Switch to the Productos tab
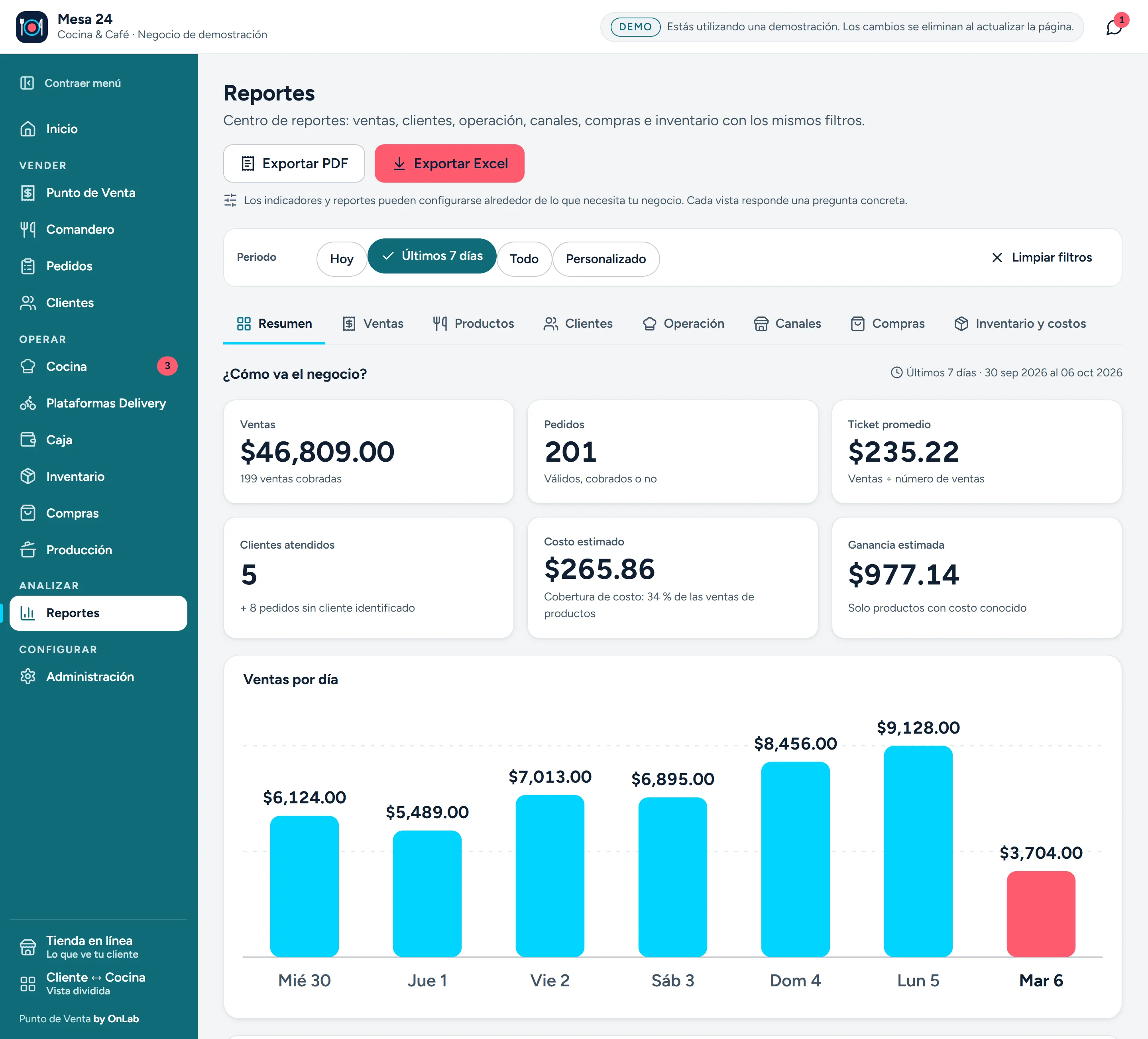The width and height of the screenshot is (1148, 1039). pyautogui.click(x=473, y=324)
